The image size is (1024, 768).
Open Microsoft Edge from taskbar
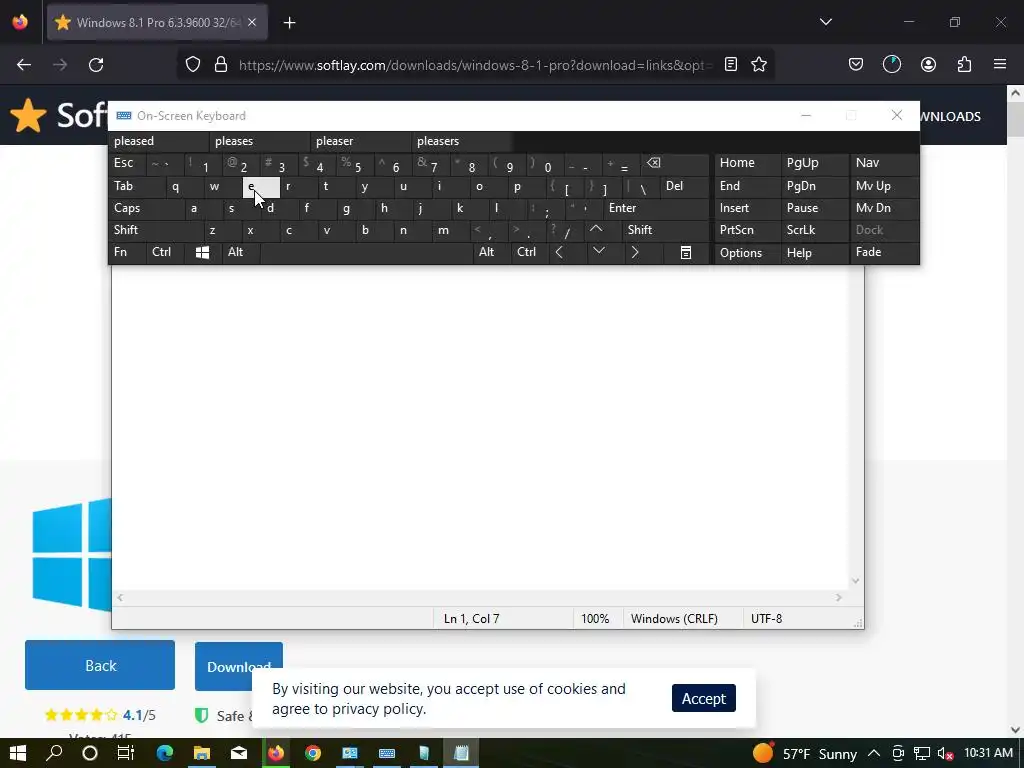click(164, 754)
